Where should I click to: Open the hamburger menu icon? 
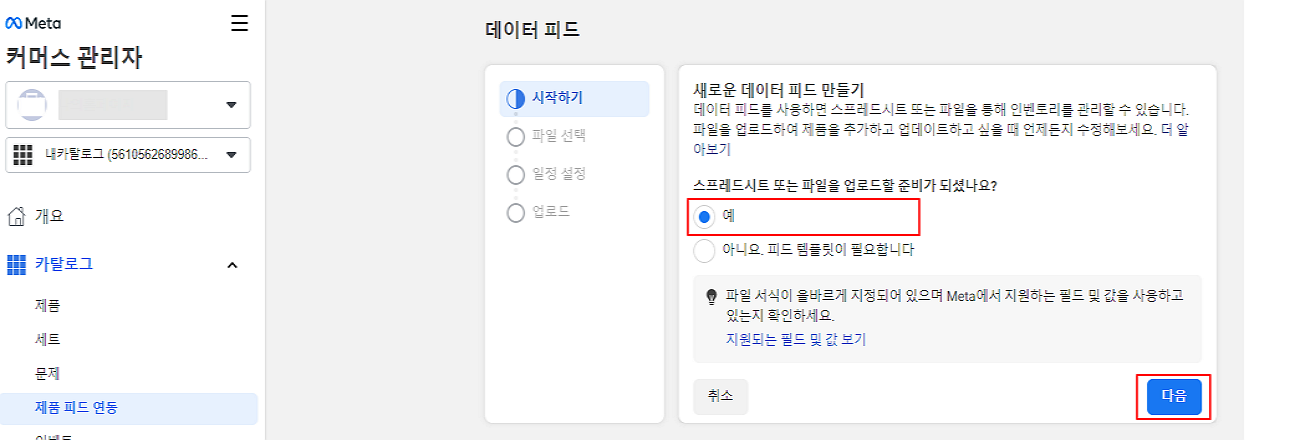(x=239, y=23)
